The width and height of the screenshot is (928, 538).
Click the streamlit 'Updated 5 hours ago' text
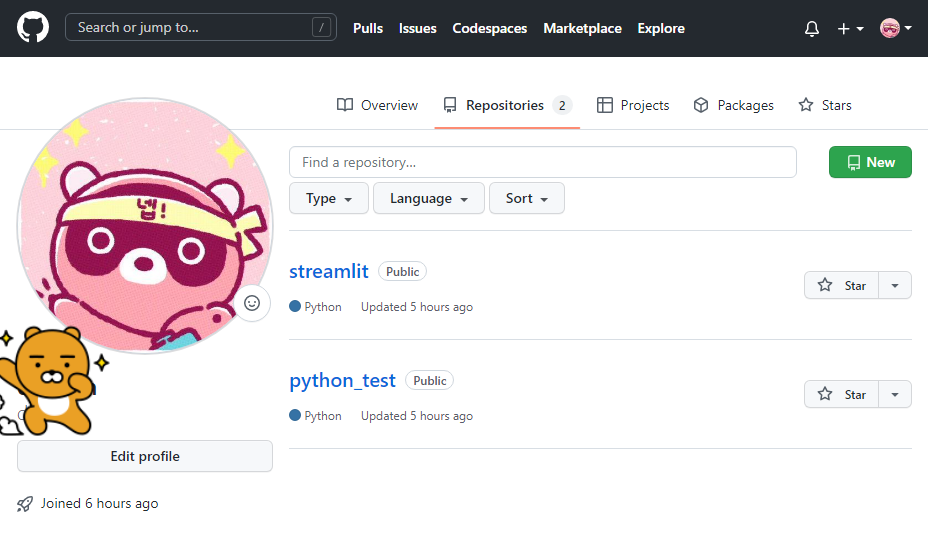point(417,307)
